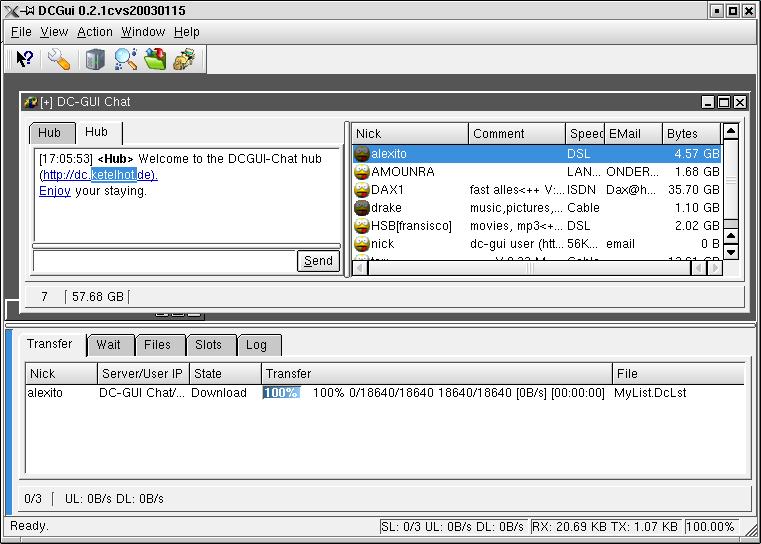
Task: Sort user list by Speed column
Action: coord(585,134)
